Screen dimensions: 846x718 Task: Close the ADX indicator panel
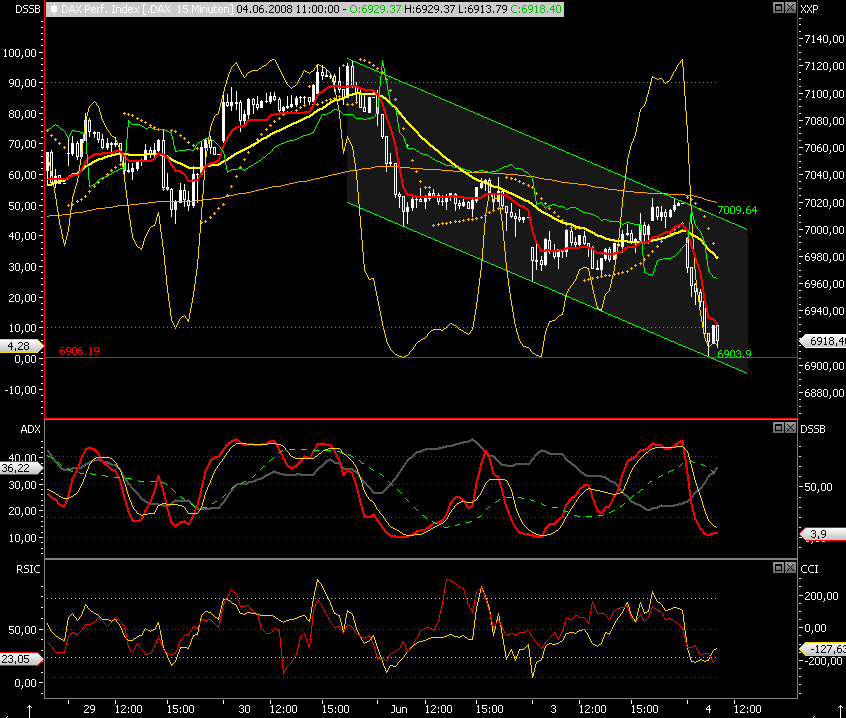[x=790, y=428]
